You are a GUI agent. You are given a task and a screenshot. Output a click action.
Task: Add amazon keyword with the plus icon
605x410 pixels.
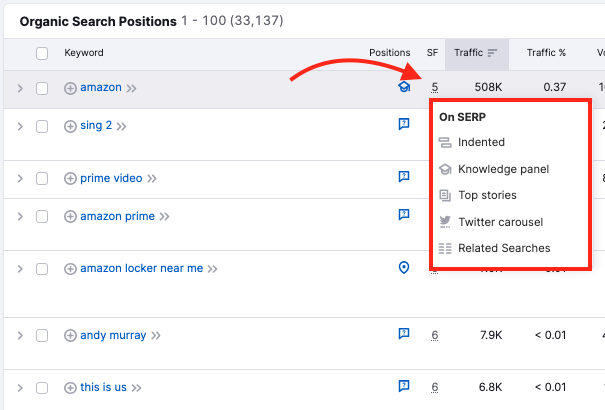(70, 88)
